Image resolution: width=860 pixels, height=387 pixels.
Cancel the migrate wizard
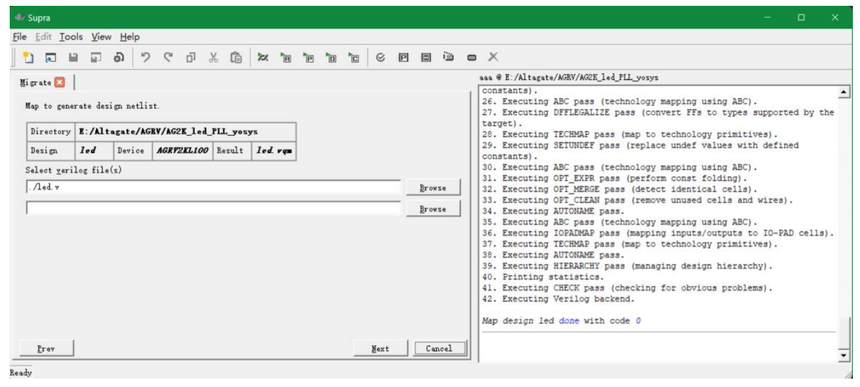[x=439, y=348]
